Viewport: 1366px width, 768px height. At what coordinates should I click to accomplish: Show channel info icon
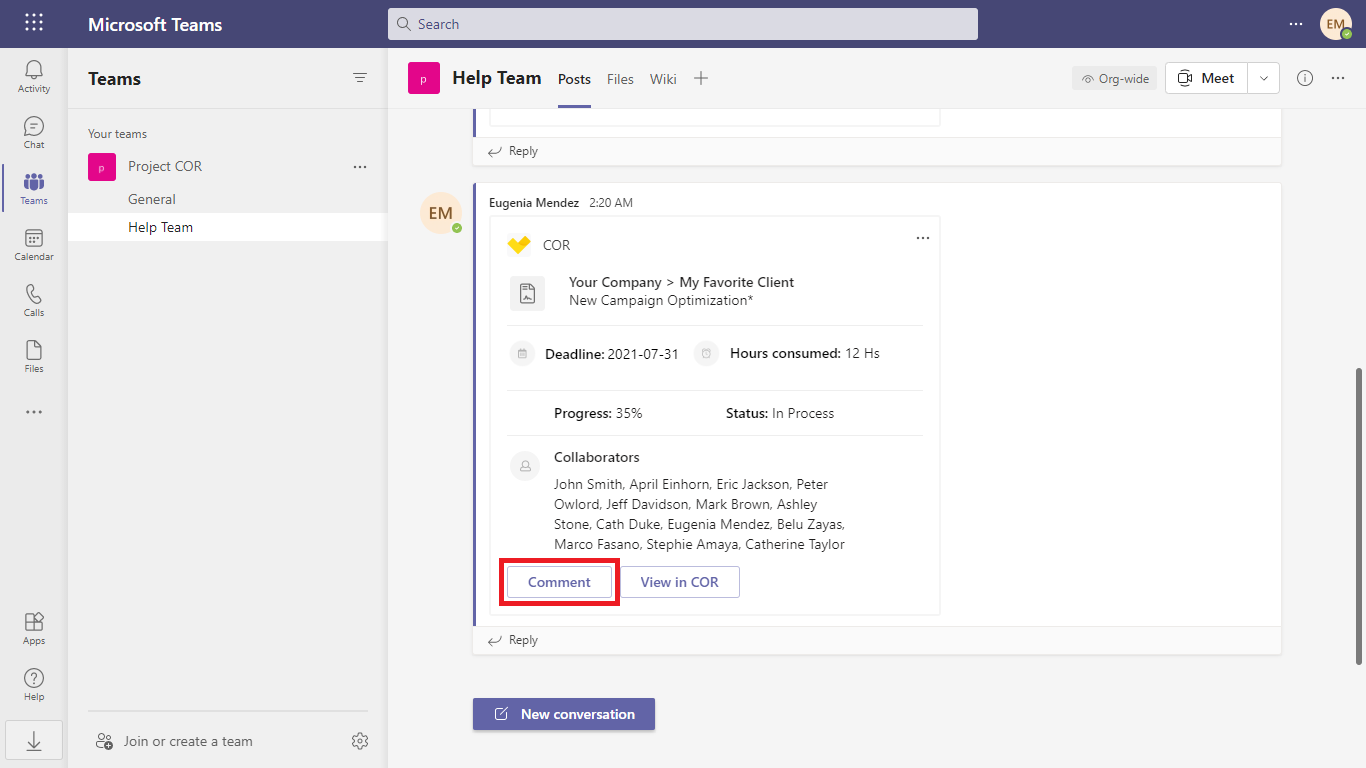click(x=1305, y=78)
